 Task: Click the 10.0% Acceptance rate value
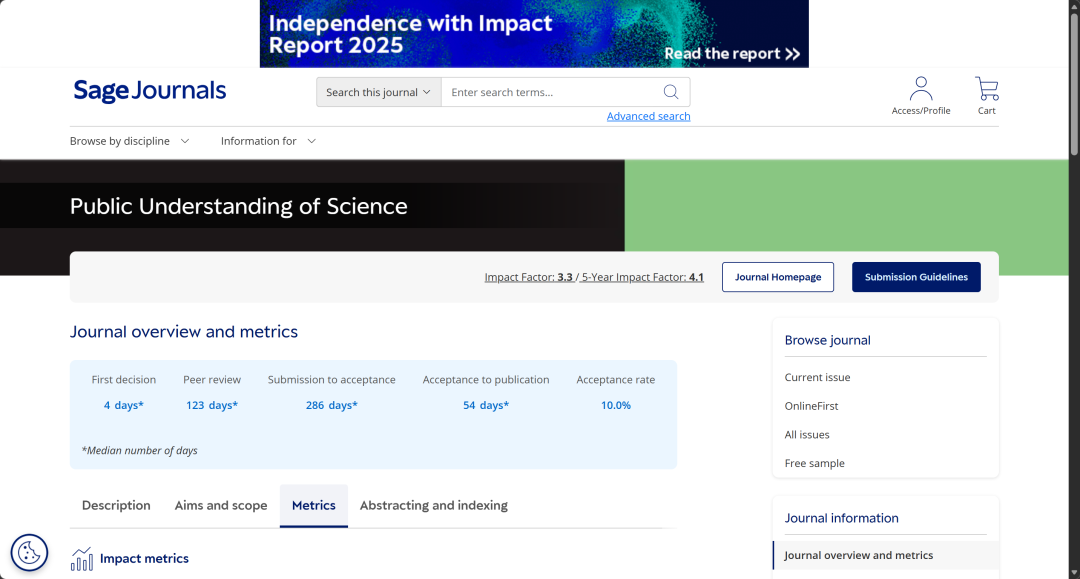[616, 406]
